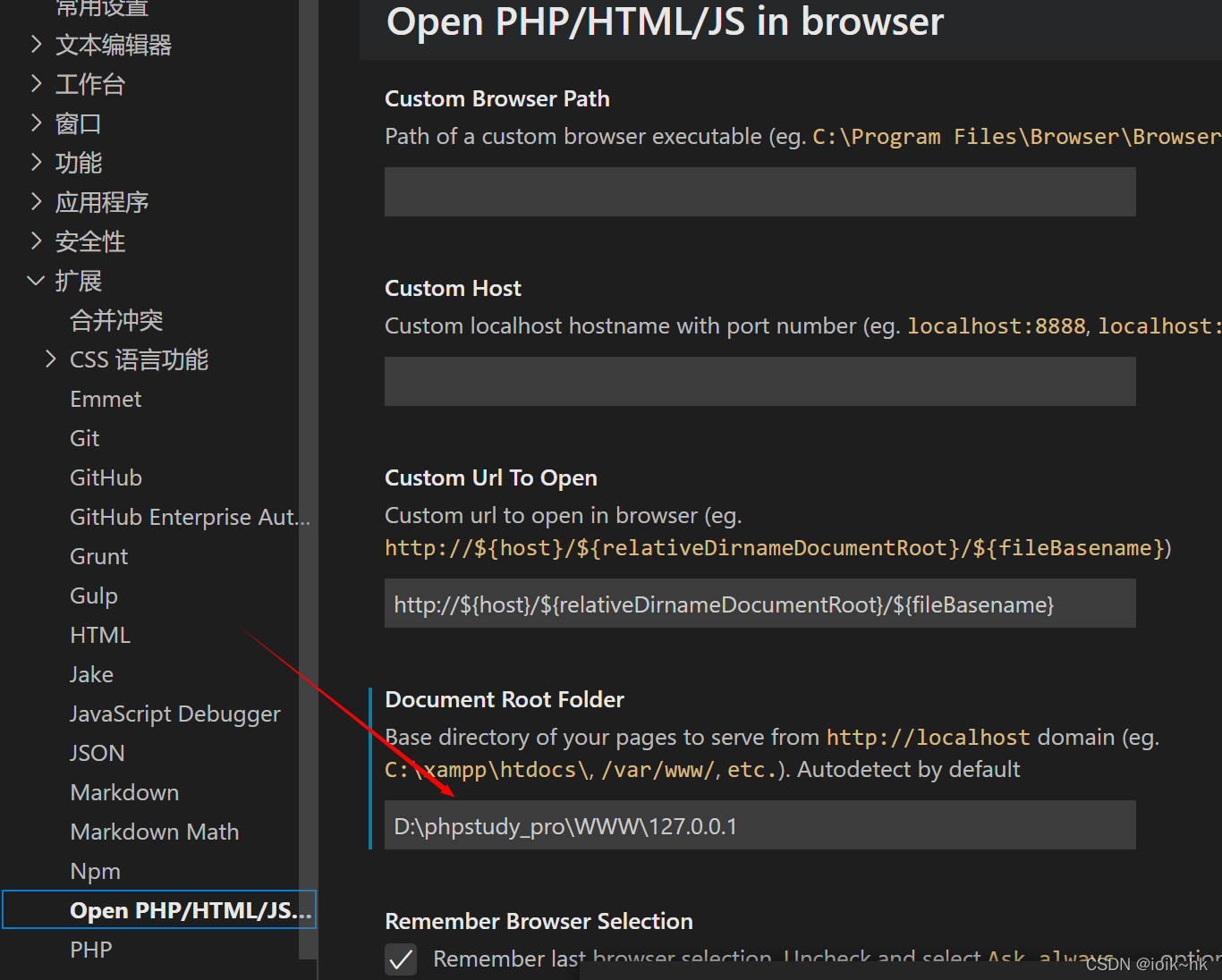
Task: Open Git extension settings
Action: click(x=85, y=438)
